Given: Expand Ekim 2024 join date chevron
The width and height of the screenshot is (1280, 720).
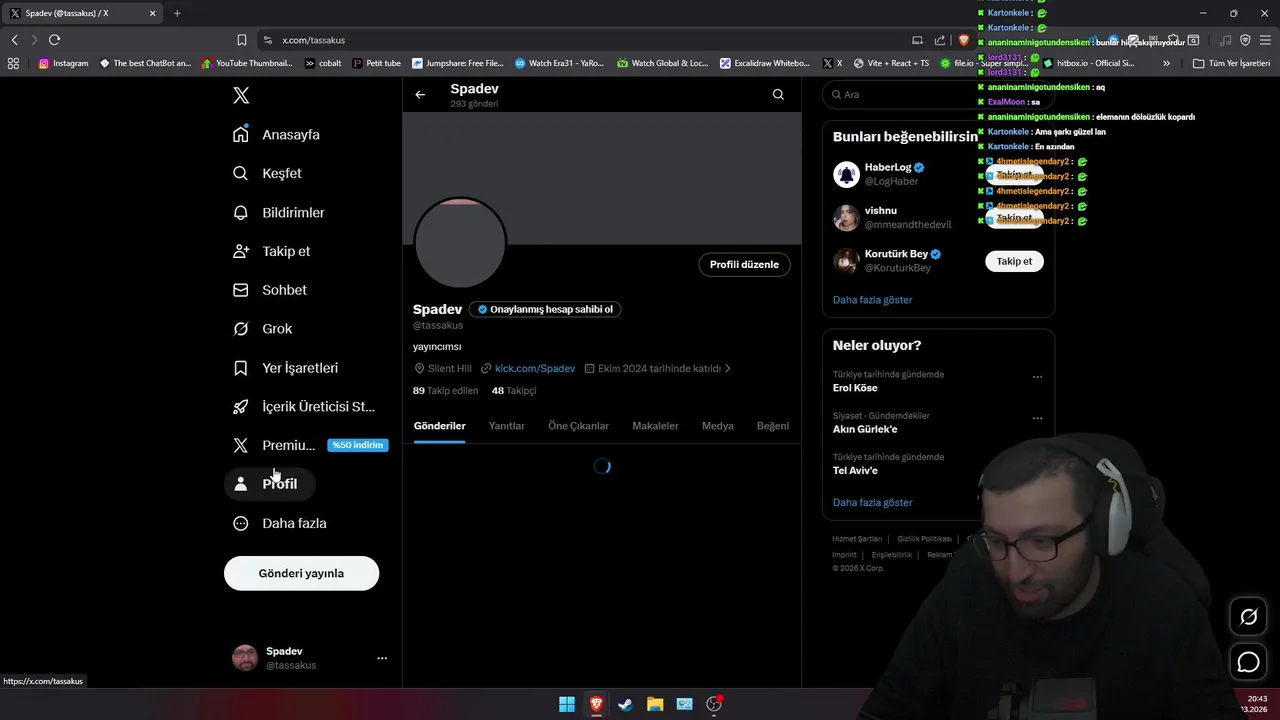Looking at the screenshot, I should click(x=727, y=369).
